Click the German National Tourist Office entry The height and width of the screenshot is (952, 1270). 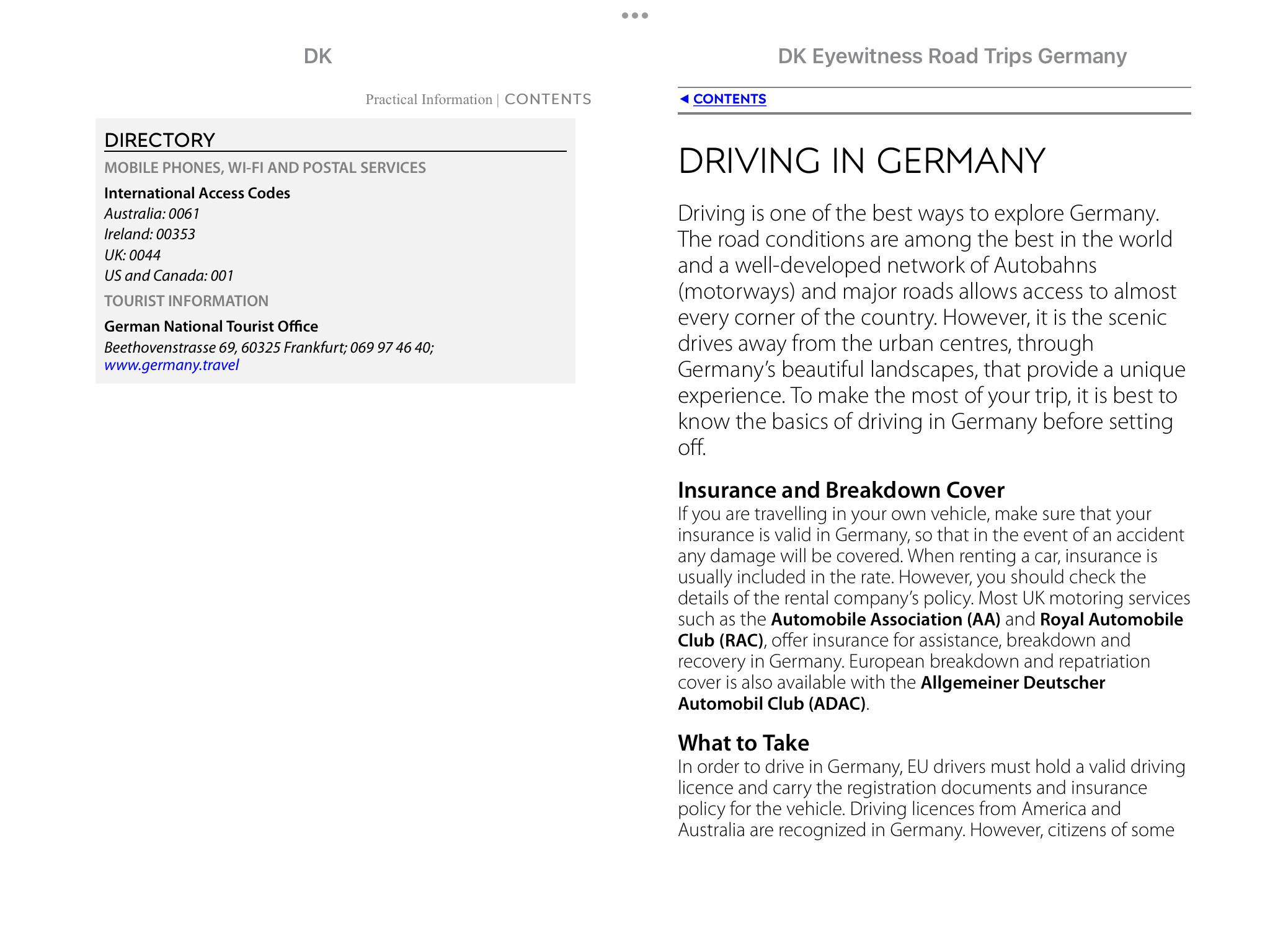211,327
